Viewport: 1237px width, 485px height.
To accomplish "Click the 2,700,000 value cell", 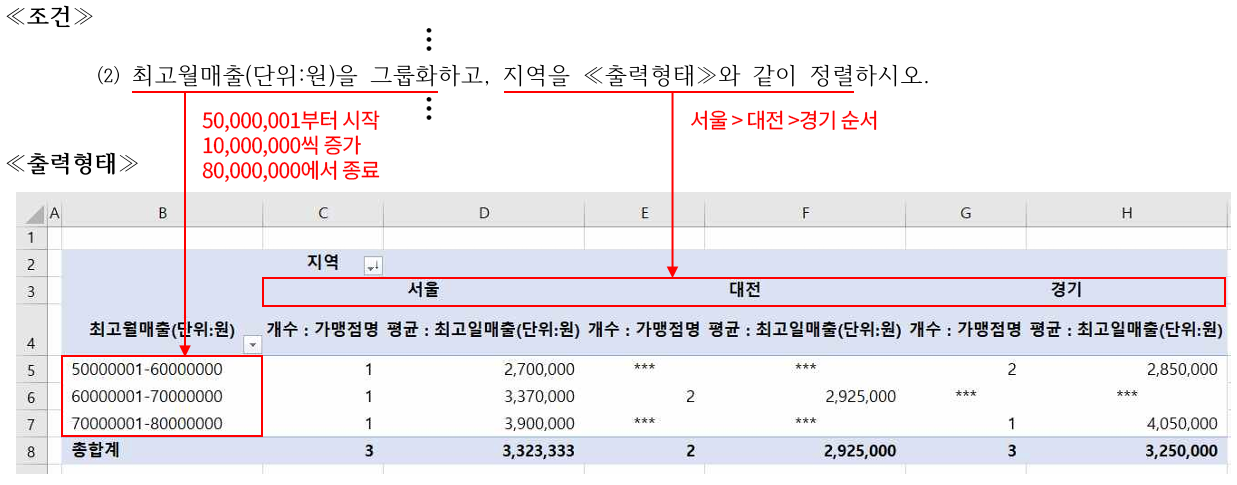I will pos(542,370).
